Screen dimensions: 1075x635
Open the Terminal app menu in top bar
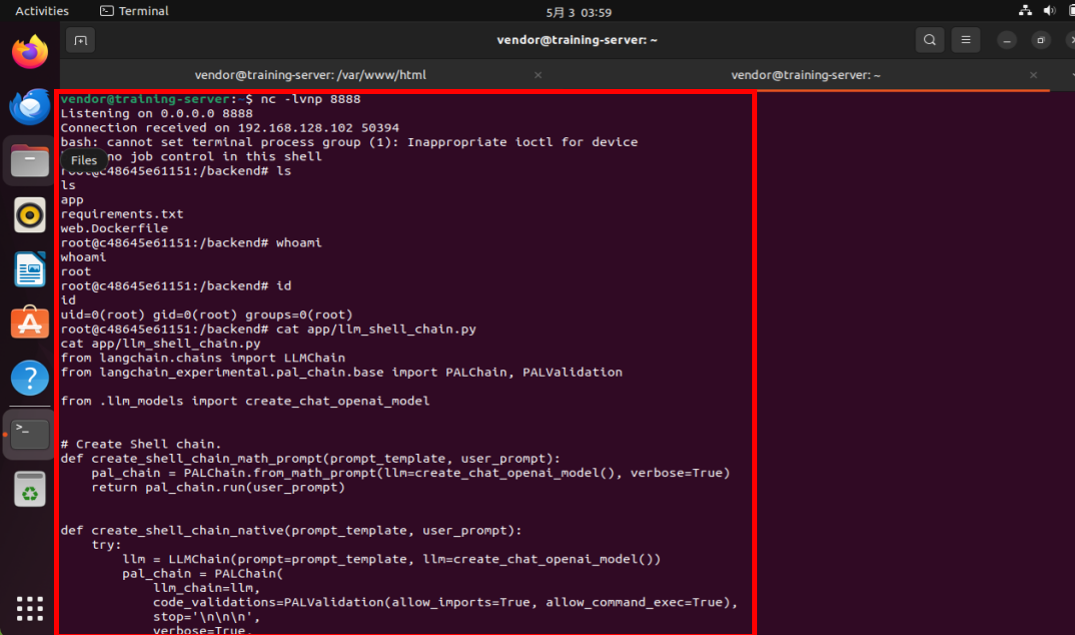[135, 11]
